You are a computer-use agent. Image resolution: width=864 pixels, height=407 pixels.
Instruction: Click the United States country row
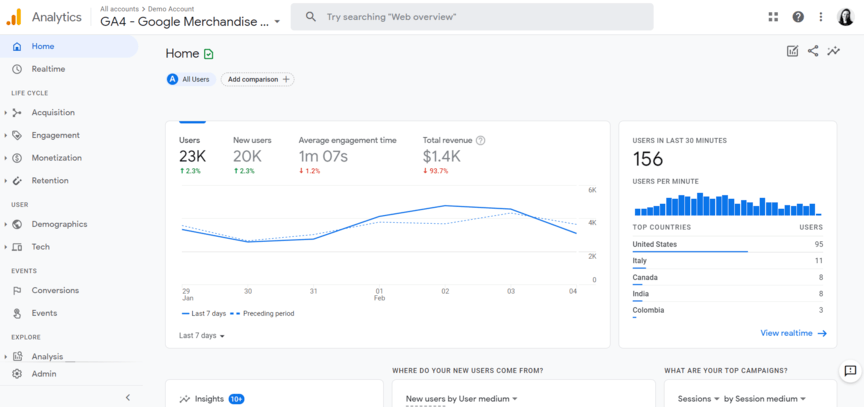pyautogui.click(x=728, y=245)
